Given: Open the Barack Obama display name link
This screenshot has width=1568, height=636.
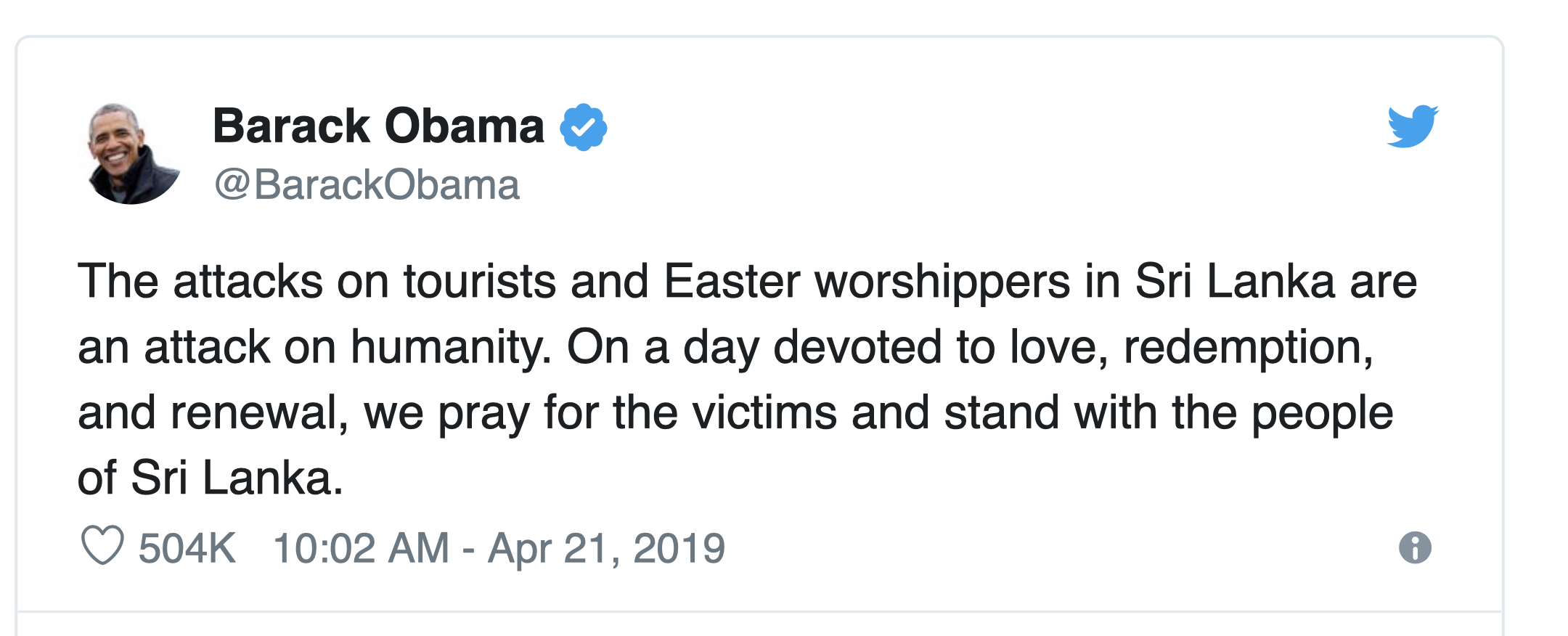Looking at the screenshot, I should pyautogui.click(x=378, y=126).
